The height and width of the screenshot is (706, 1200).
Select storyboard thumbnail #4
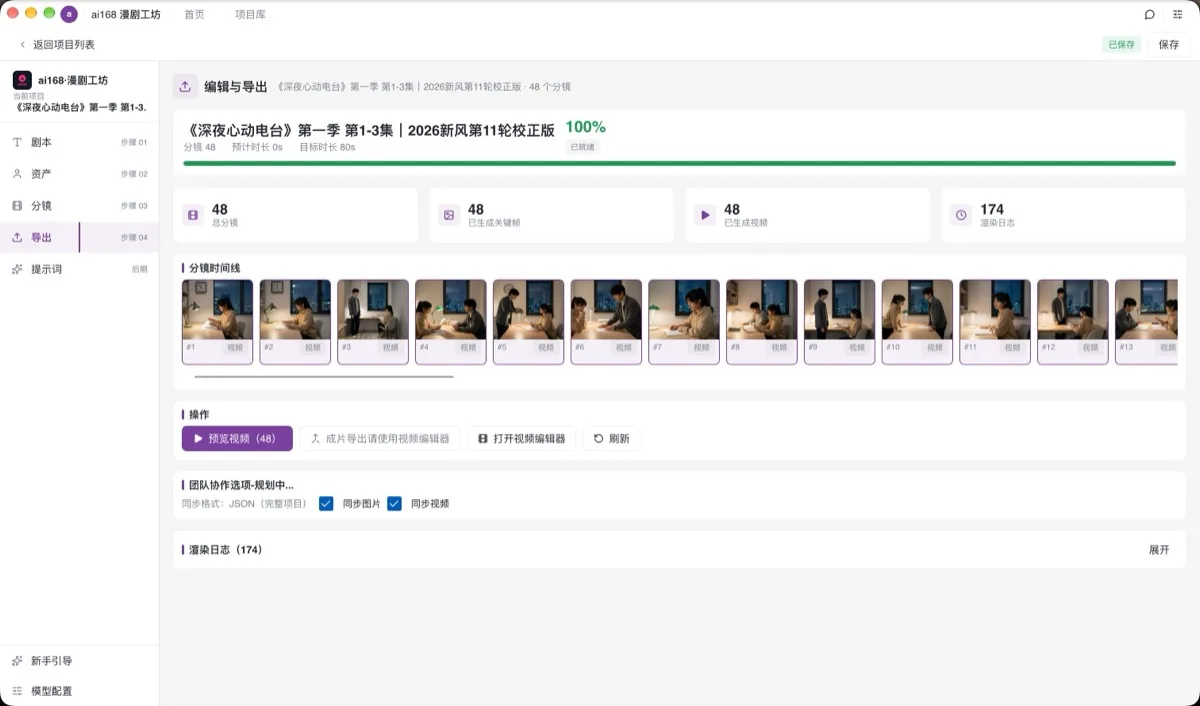[451, 321]
